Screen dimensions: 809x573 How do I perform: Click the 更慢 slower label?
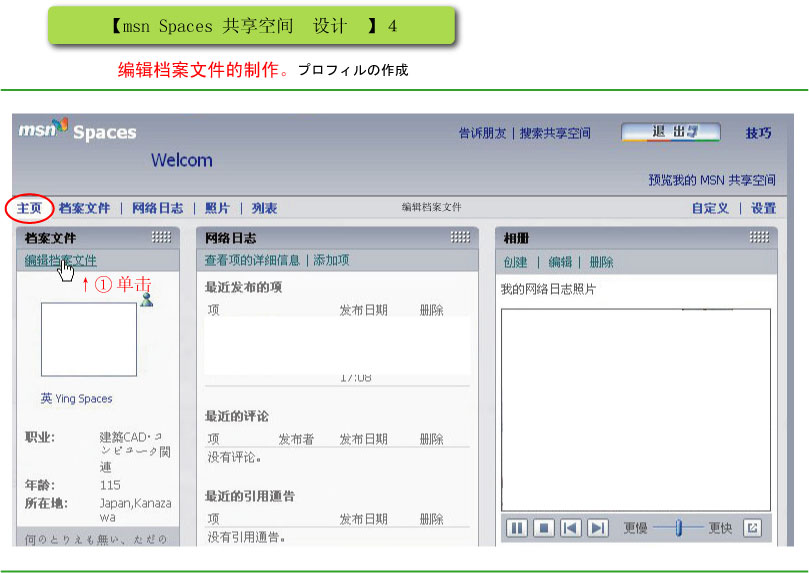pos(635,528)
